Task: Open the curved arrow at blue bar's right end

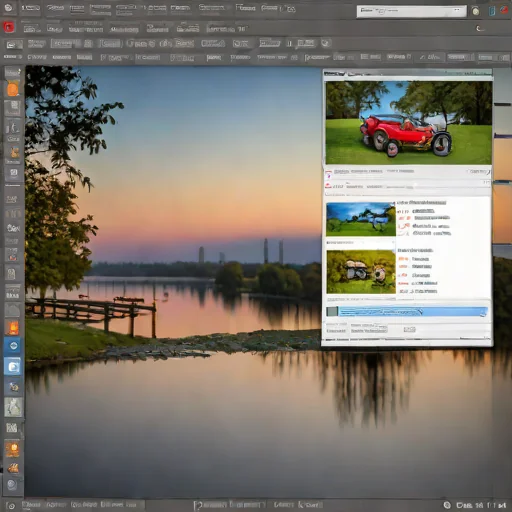Action: coord(483,312)
